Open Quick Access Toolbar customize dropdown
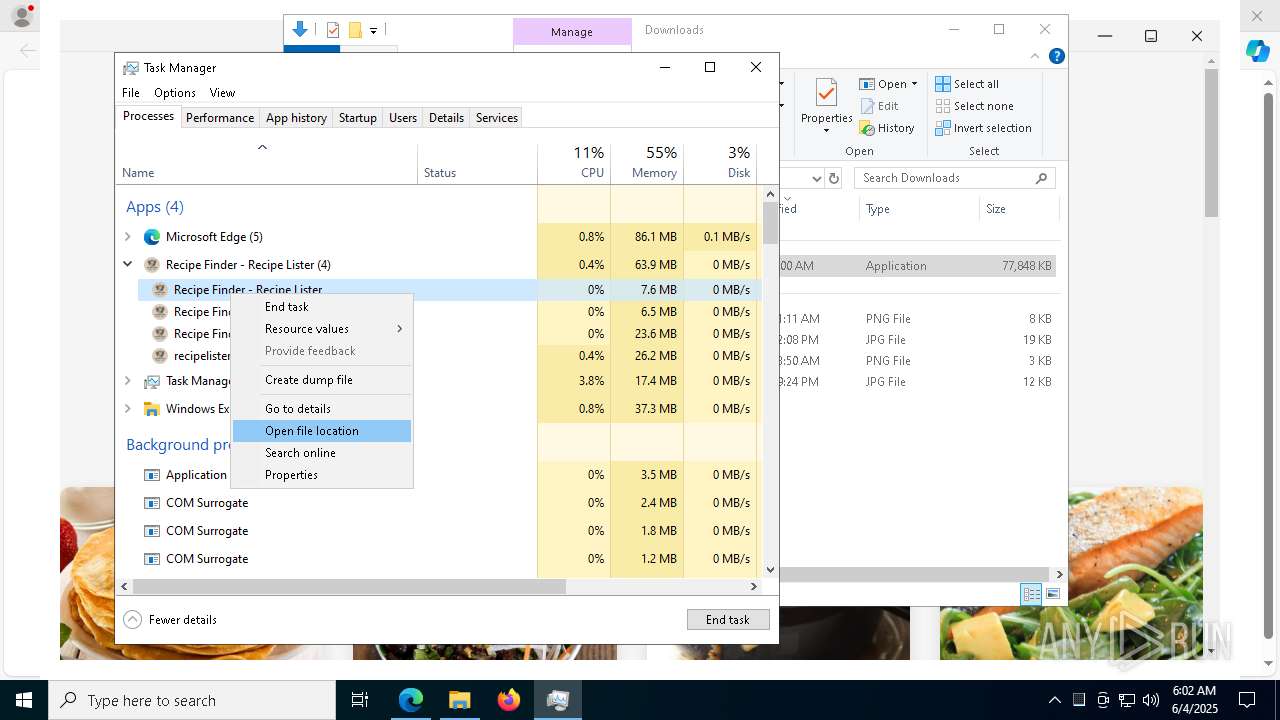The height and width of the screenshot is (720, 1280). 373,31
